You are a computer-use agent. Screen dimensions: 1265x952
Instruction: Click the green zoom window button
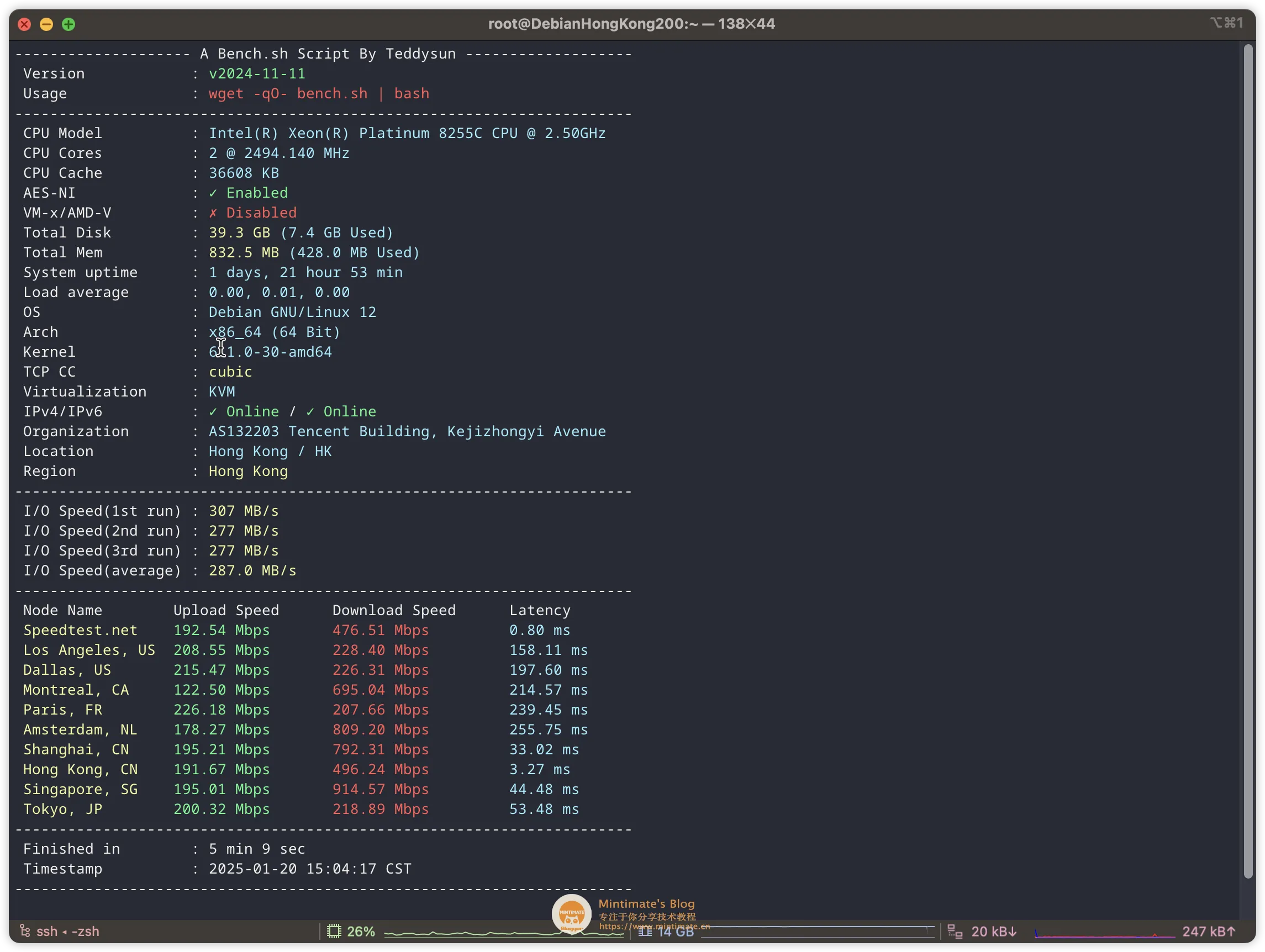pyautogui.click(x=68, y=24)
